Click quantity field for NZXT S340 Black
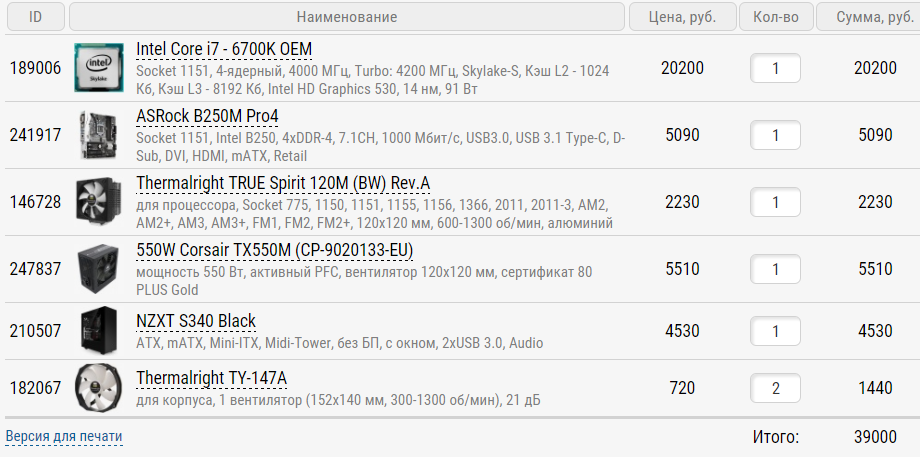 (775, 331)
